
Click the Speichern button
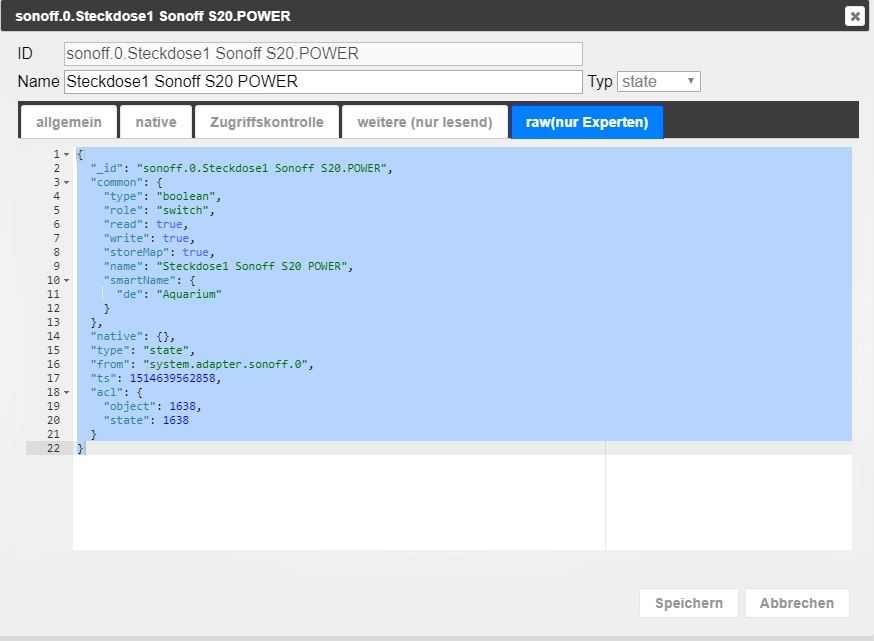tap(689, 603)
